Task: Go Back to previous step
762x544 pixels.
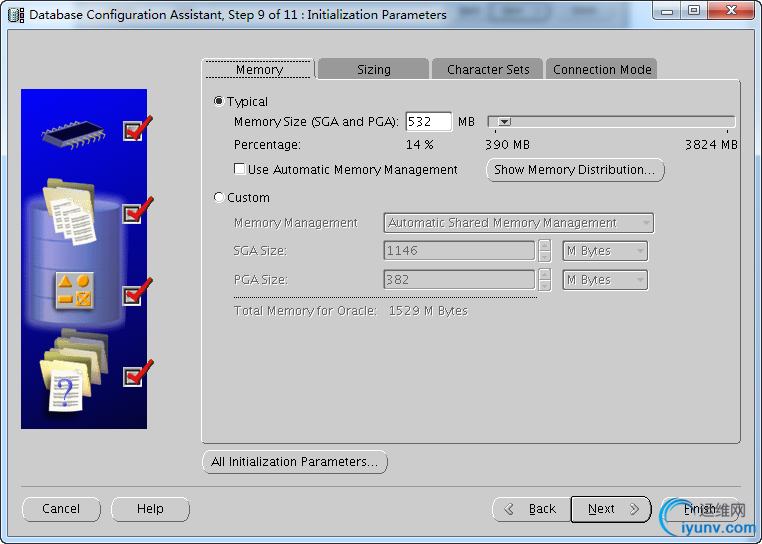Action: tap(532, 509)
